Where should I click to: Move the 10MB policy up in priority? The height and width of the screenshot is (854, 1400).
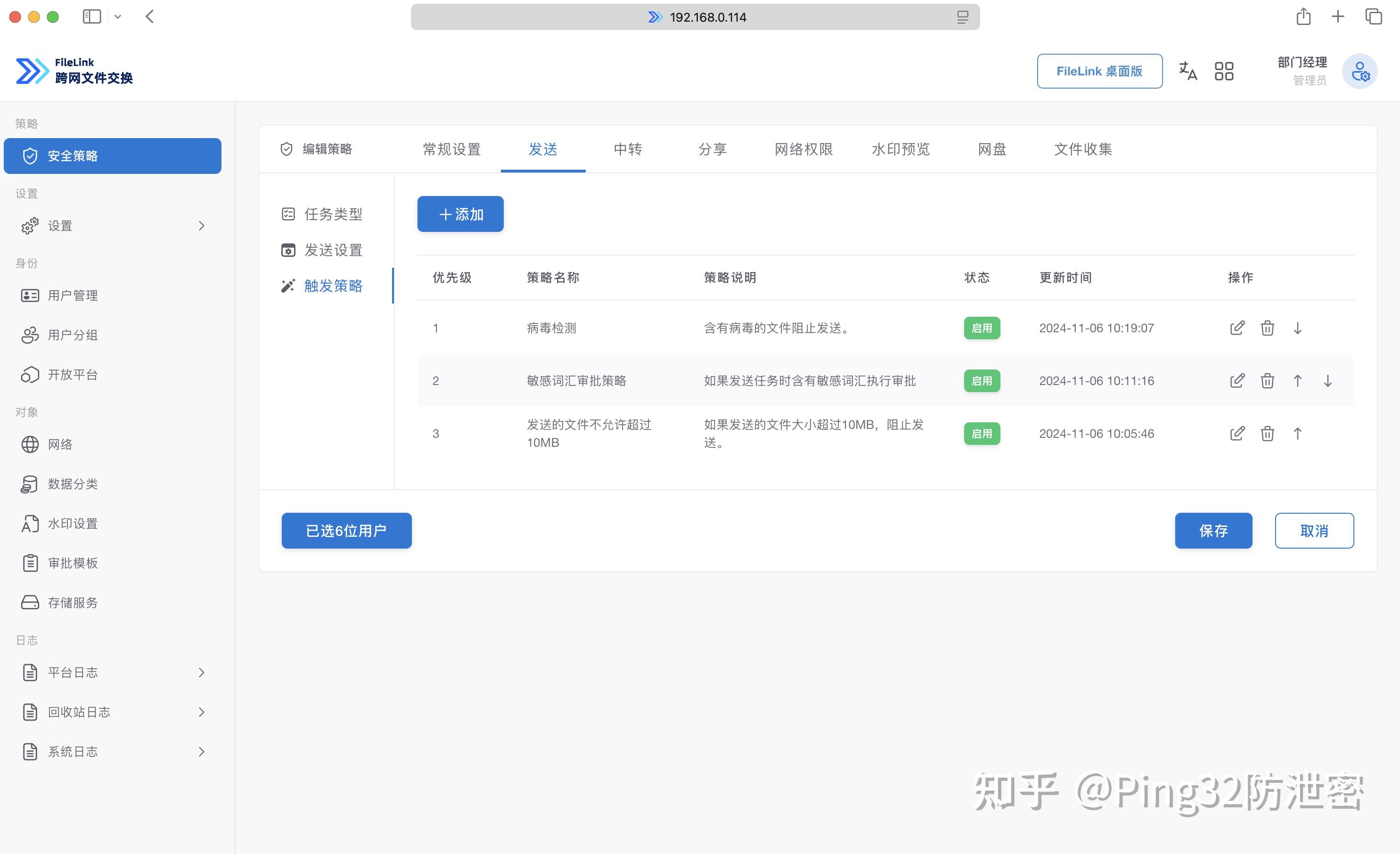(x=1298, y=434)
